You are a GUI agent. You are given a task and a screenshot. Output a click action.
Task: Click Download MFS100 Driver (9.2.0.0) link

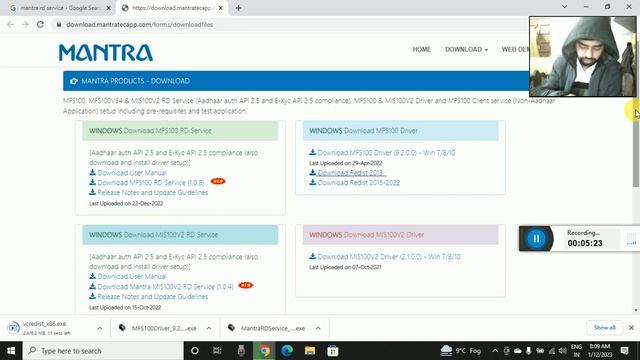pyautogui.click(x=386, y=153)
